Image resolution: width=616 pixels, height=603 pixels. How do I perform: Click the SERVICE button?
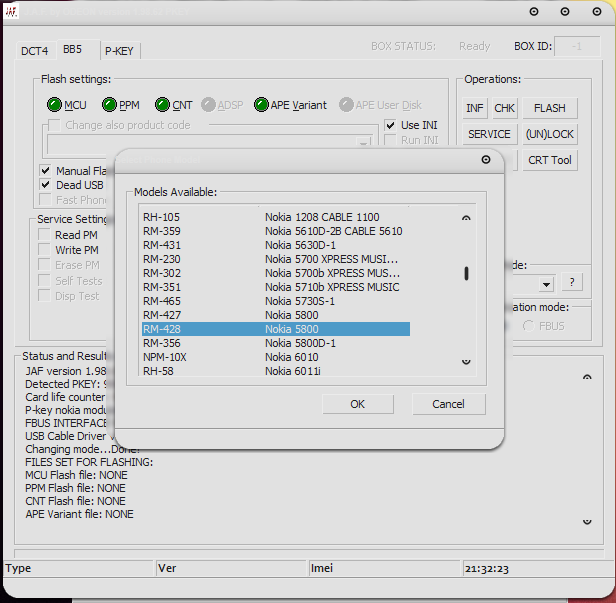click(490, 134)
